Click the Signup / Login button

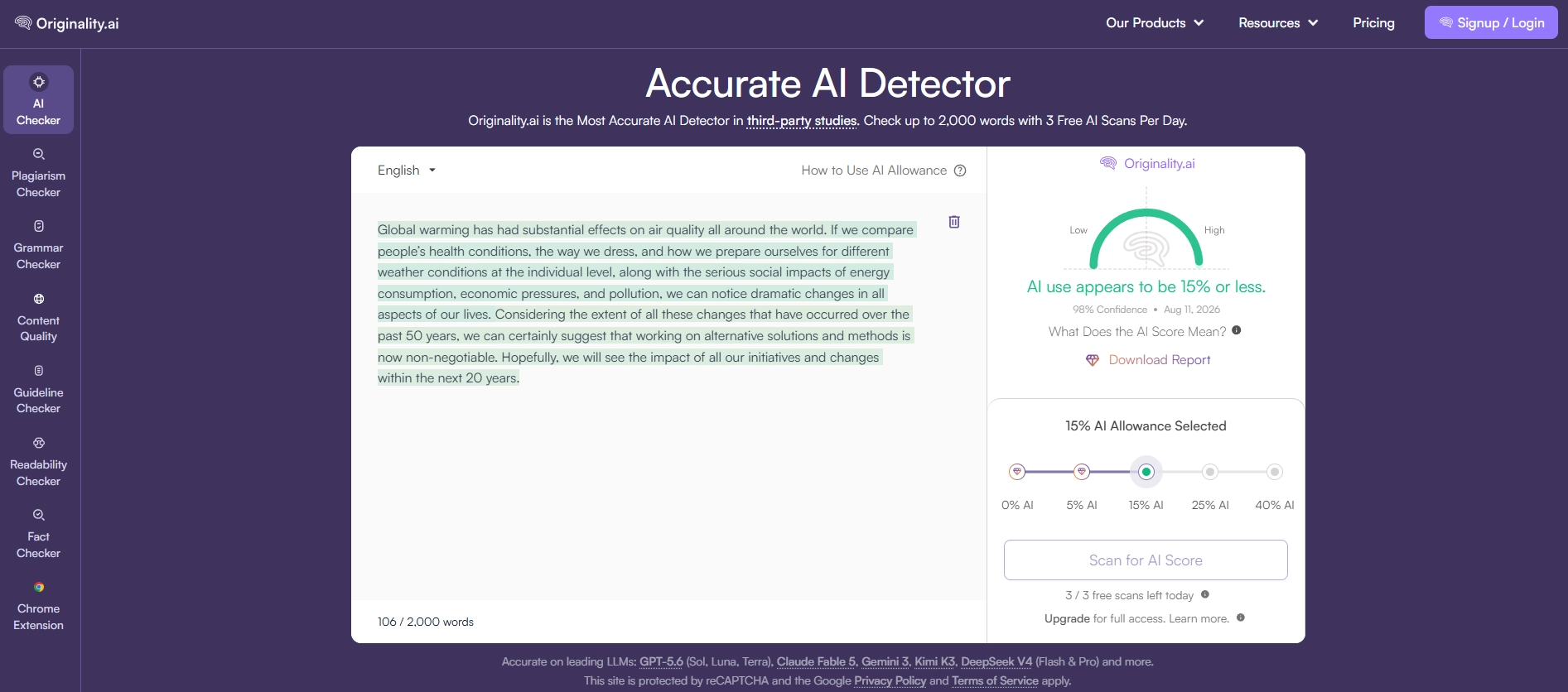1491,22
